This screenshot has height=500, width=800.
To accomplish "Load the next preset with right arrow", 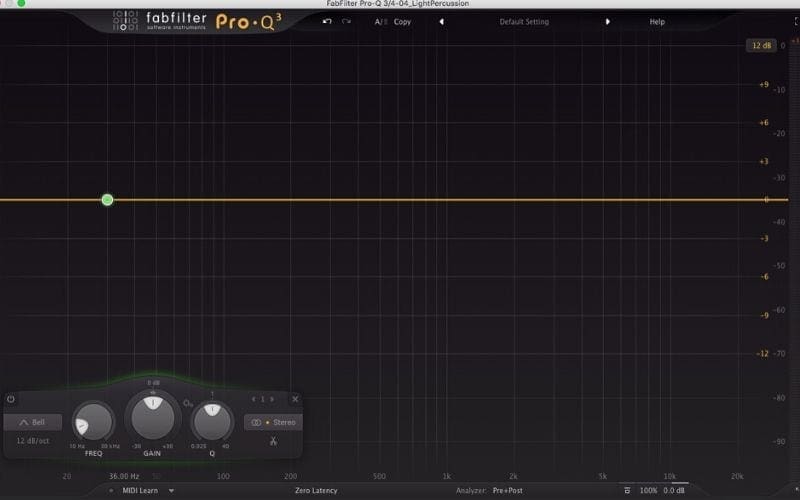I will 607,22.
